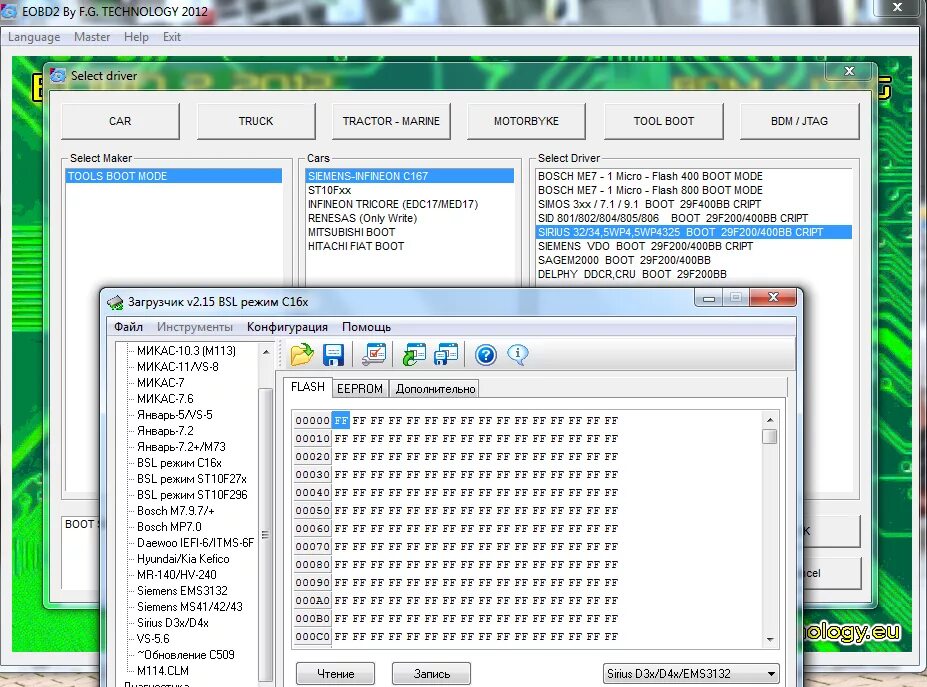This screenshot has height=687, width=927.
Task: Click the info speech bubble icon
Action: tap(518, 355)
